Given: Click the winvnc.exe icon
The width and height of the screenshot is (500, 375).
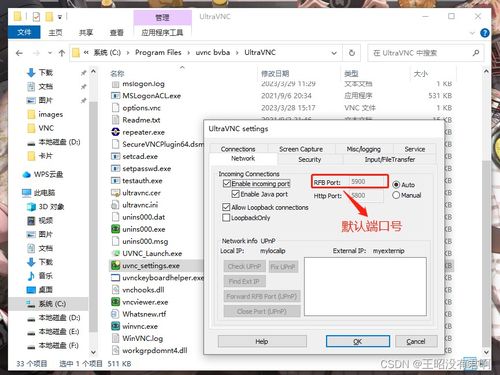Looking at the screenshot, I should 115,326.
